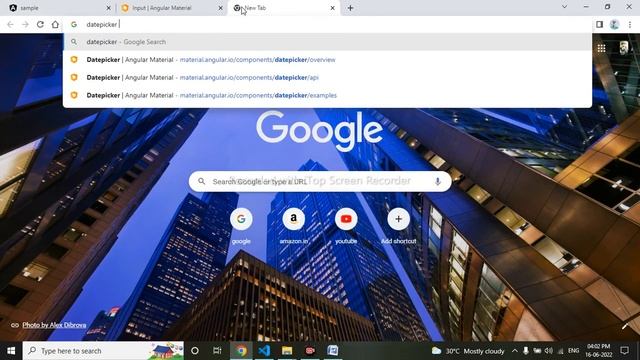This screenshot has height=360, width=640.
Task: Open the Windows Start menu
Action: [11, 351]
